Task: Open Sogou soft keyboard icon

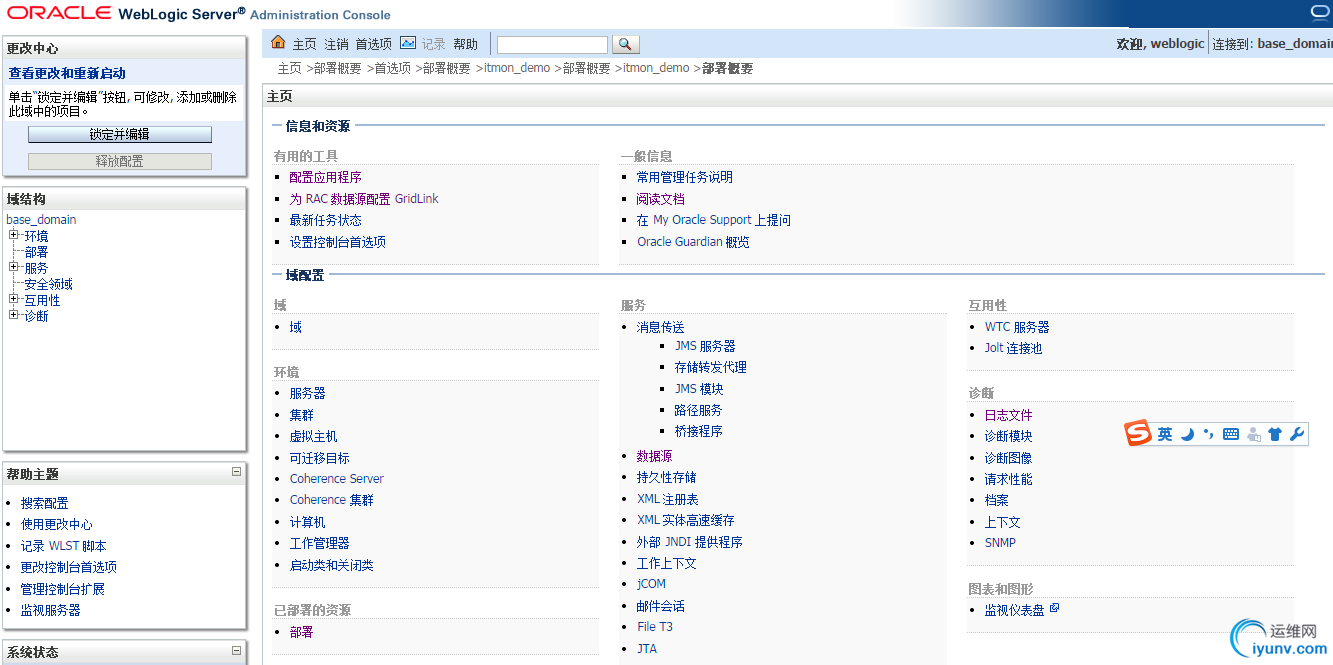Action: pyautogui.click(x=1231, y=434)
